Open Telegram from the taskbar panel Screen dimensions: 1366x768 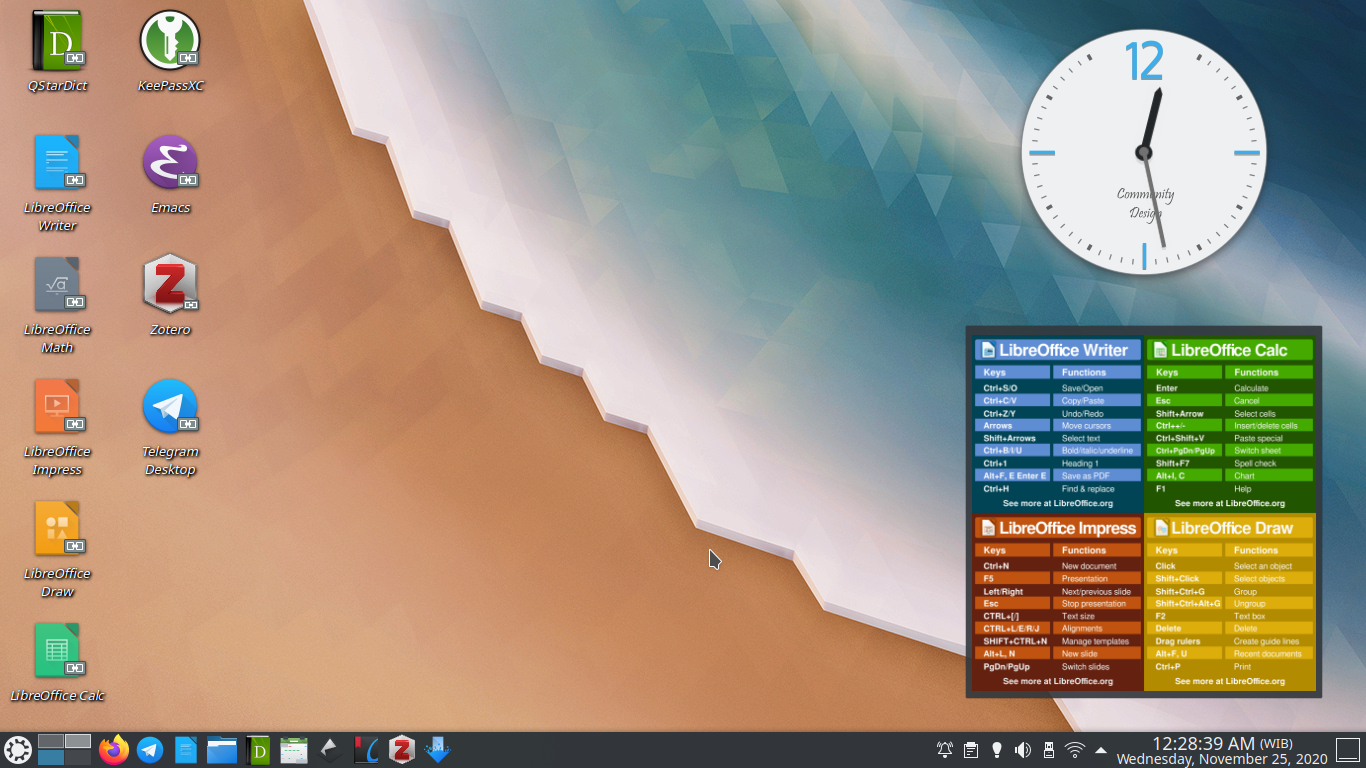coord(150,750)
